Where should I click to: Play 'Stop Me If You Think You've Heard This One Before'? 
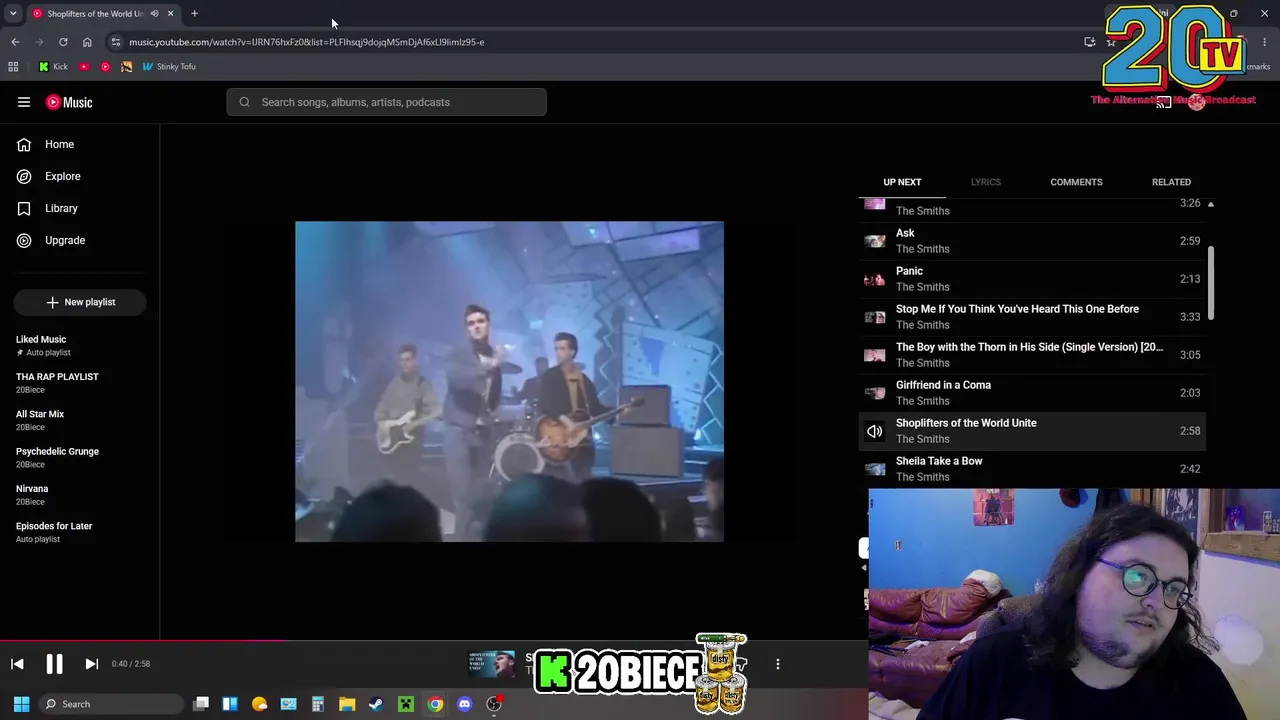point(1033,317)
